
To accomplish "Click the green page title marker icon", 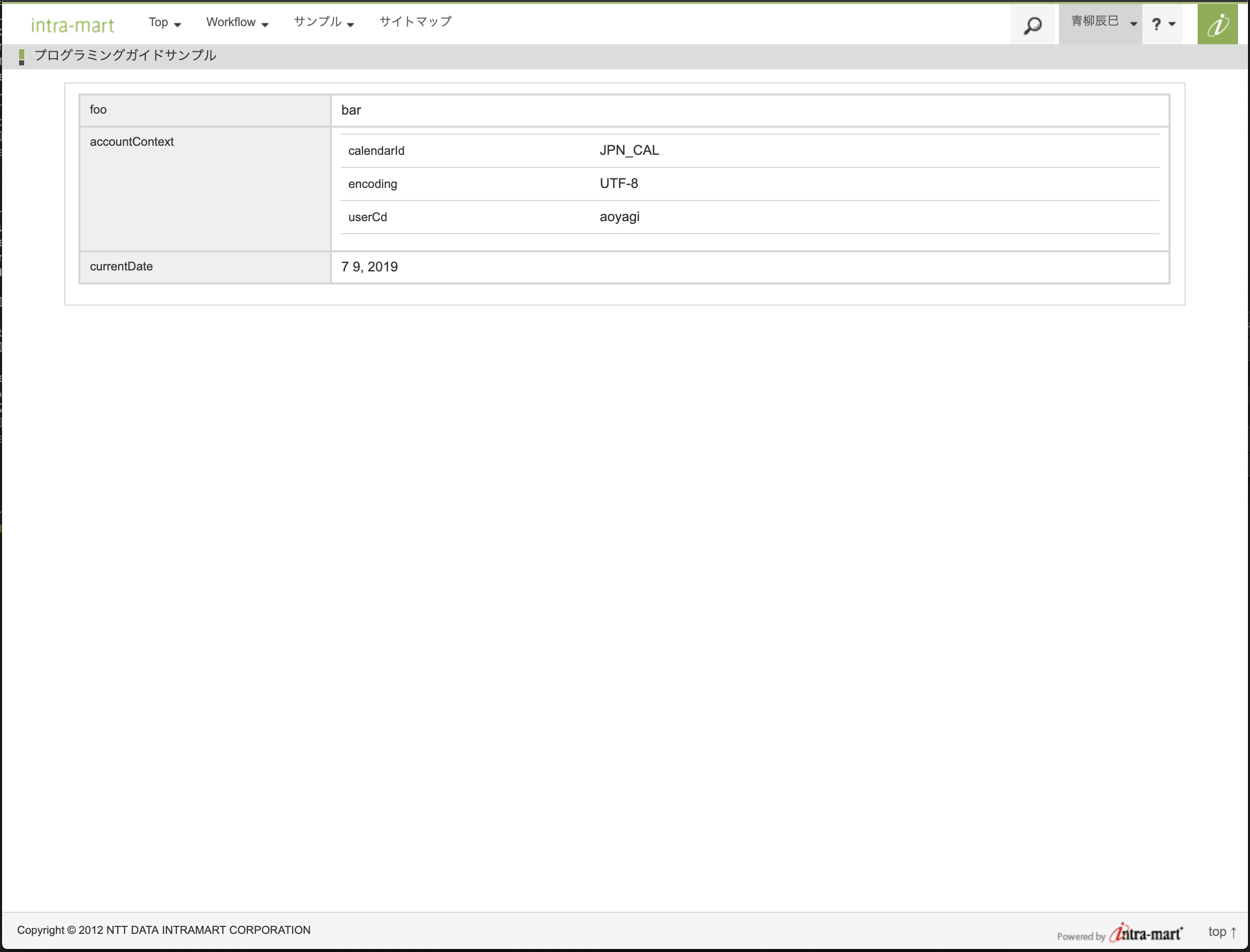I will (22, 56).
